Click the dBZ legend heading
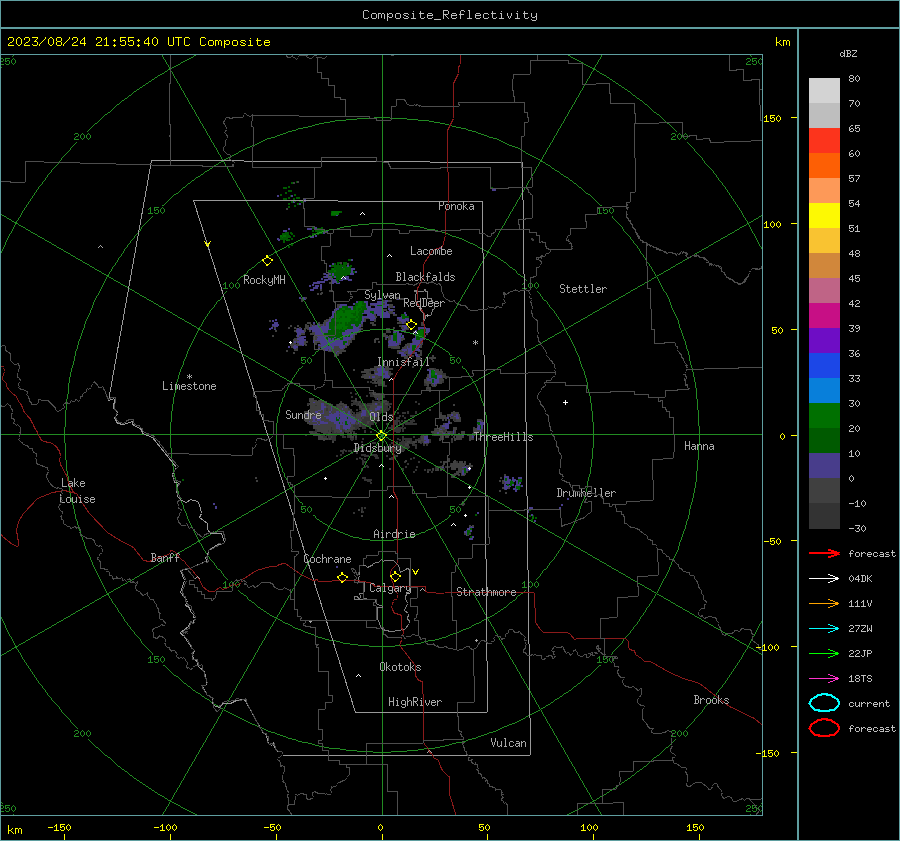This screenshot has height=841, width=900. [848, 53]
